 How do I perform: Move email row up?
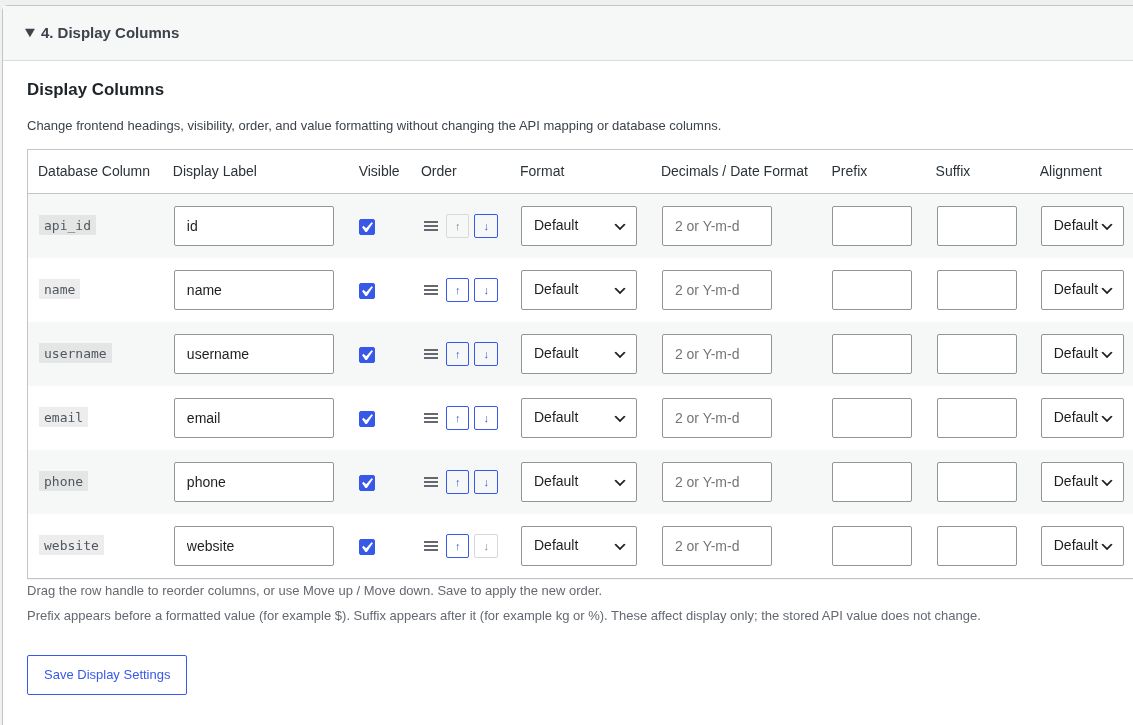point(457,418)
